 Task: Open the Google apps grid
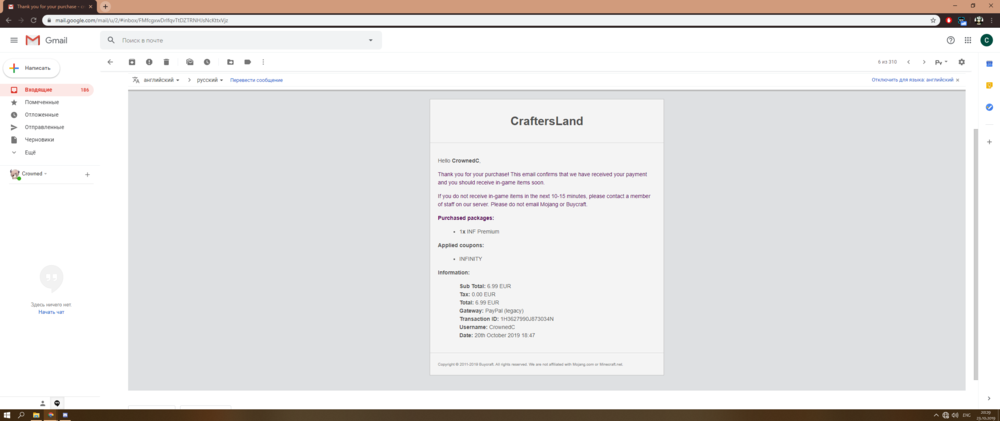(x=966, y=40)
